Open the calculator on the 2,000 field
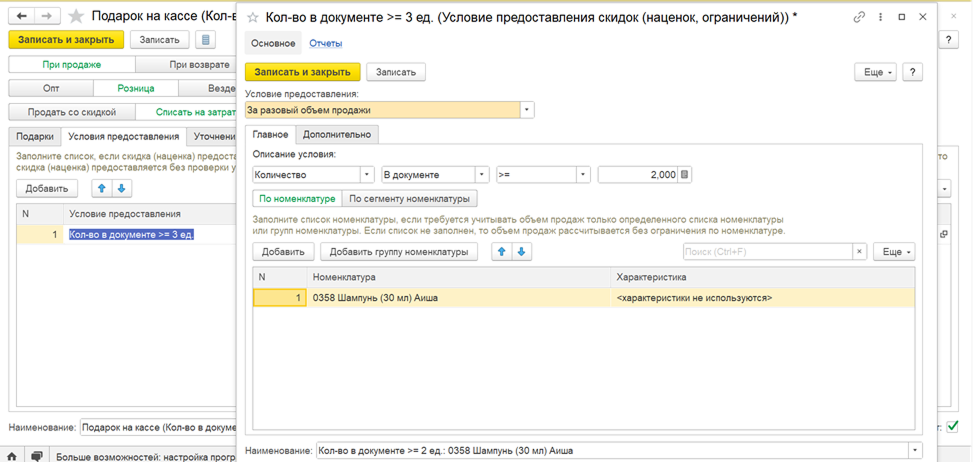974x462 pixels. tap(685, 175)
